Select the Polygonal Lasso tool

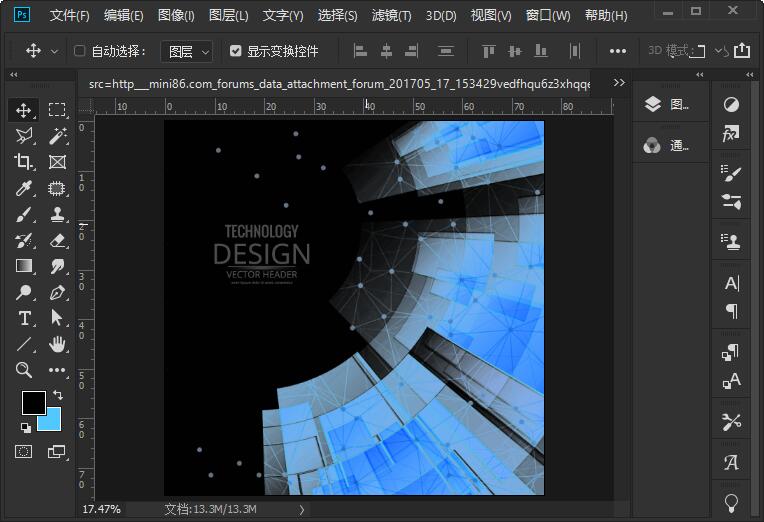tap(23, 136)
